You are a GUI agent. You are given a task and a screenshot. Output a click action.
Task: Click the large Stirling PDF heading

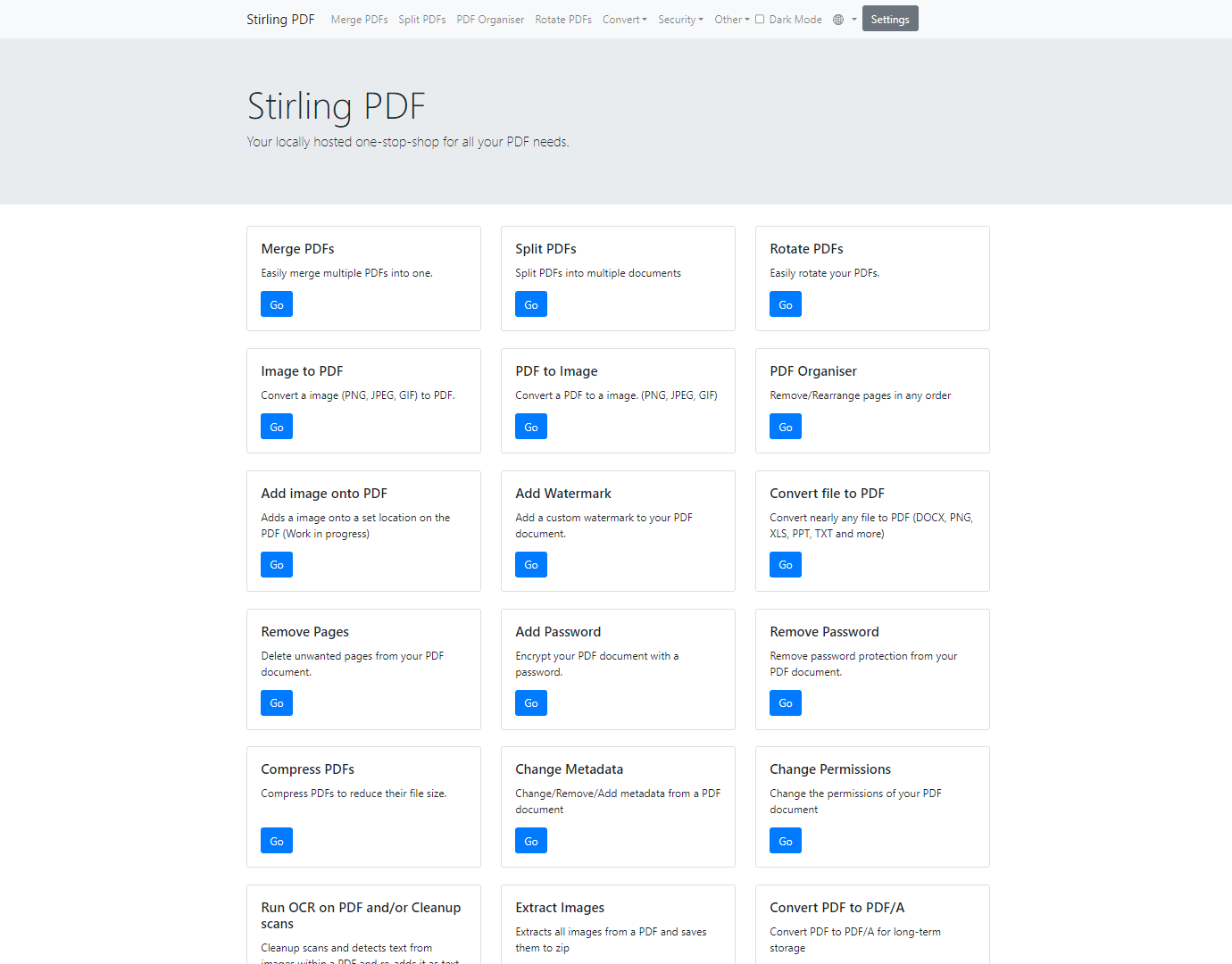pyautogui.click(x=337, y=106)
